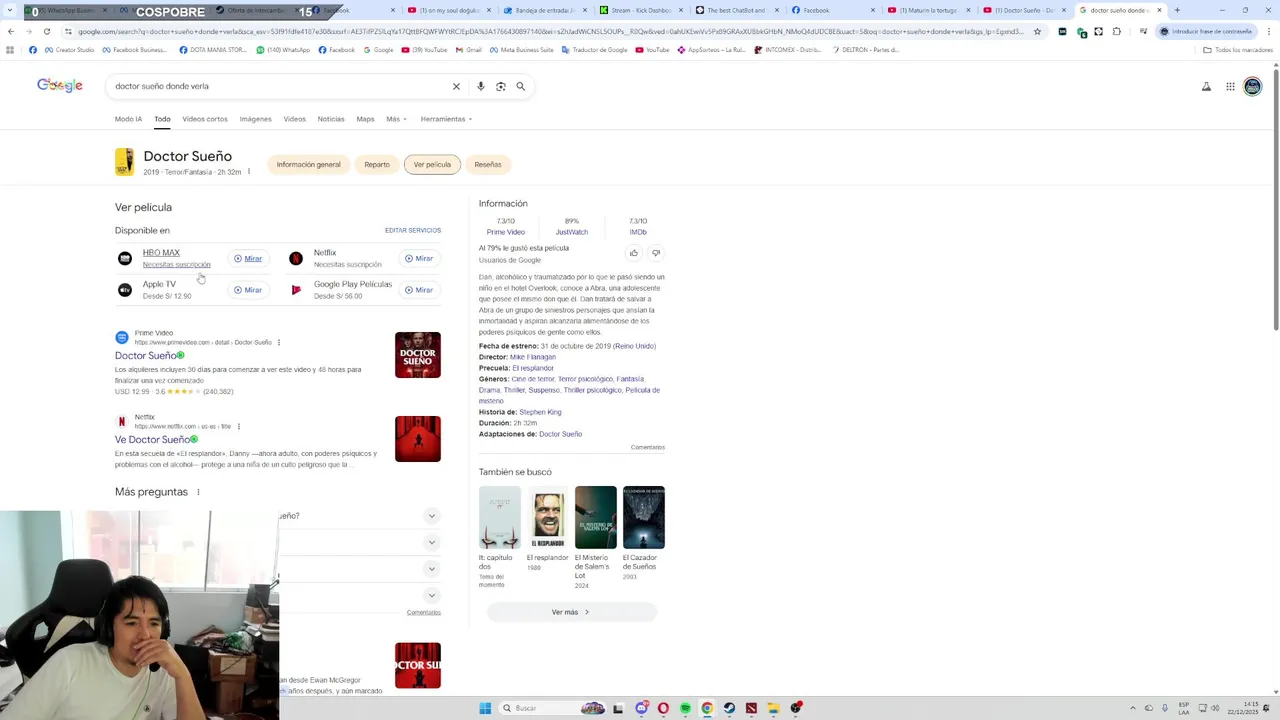
Task: Bookmark this page with the star icon
Action: [1037, 31]
